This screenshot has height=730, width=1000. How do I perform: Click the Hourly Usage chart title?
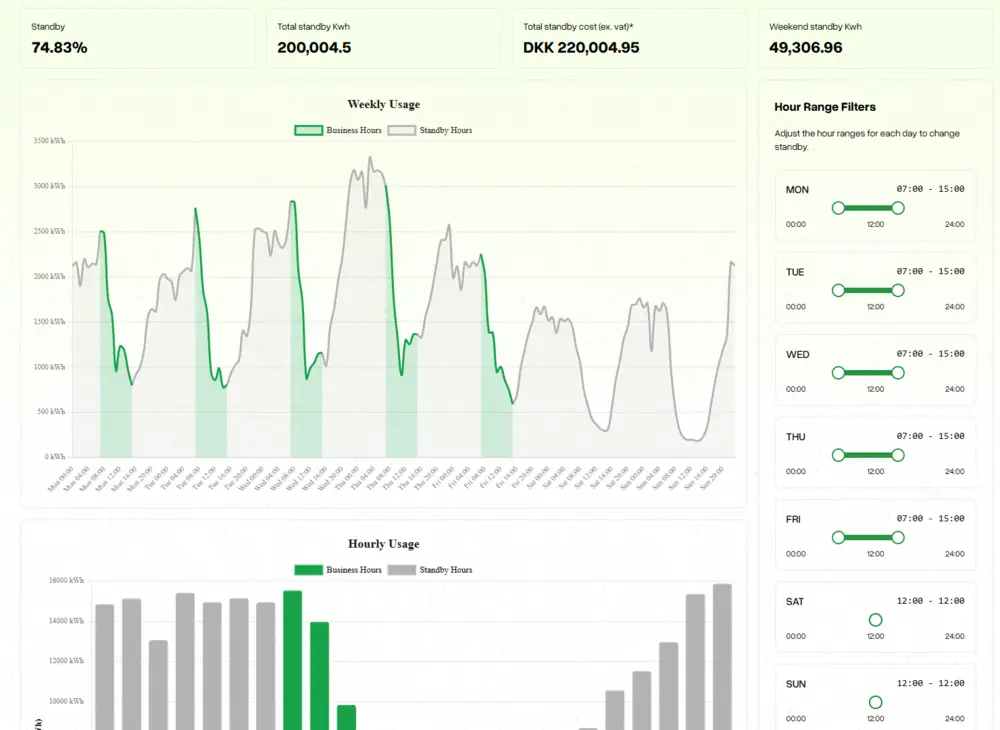(x=384, y=544)
